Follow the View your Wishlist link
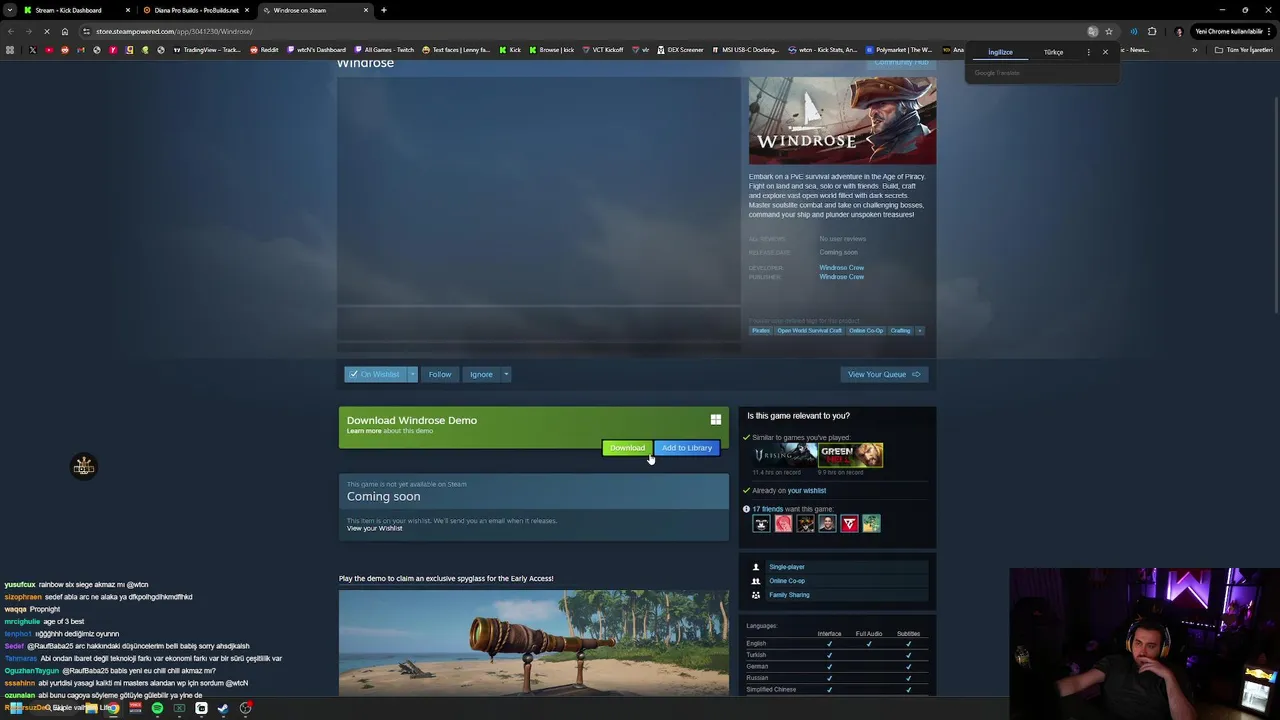This screenshot has height=720, width=1280. pyautogui.click(x=374, y=528)
